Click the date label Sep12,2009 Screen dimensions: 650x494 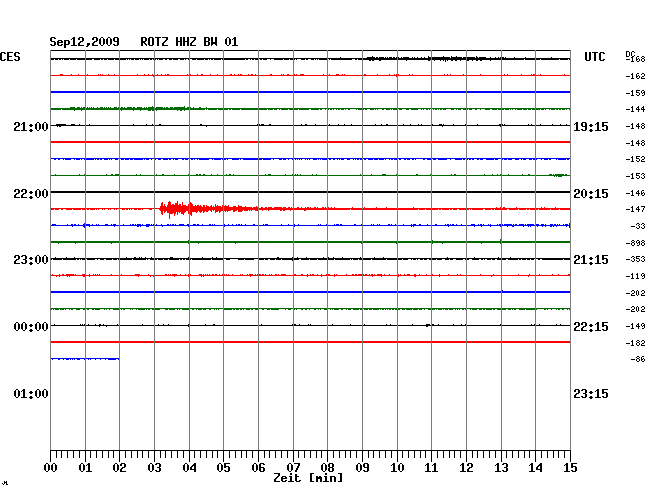coord(85,42)
